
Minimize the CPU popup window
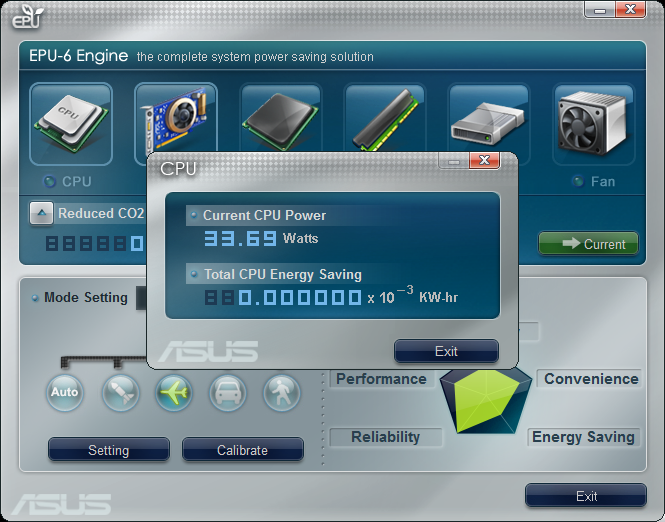tap(454, 161)
